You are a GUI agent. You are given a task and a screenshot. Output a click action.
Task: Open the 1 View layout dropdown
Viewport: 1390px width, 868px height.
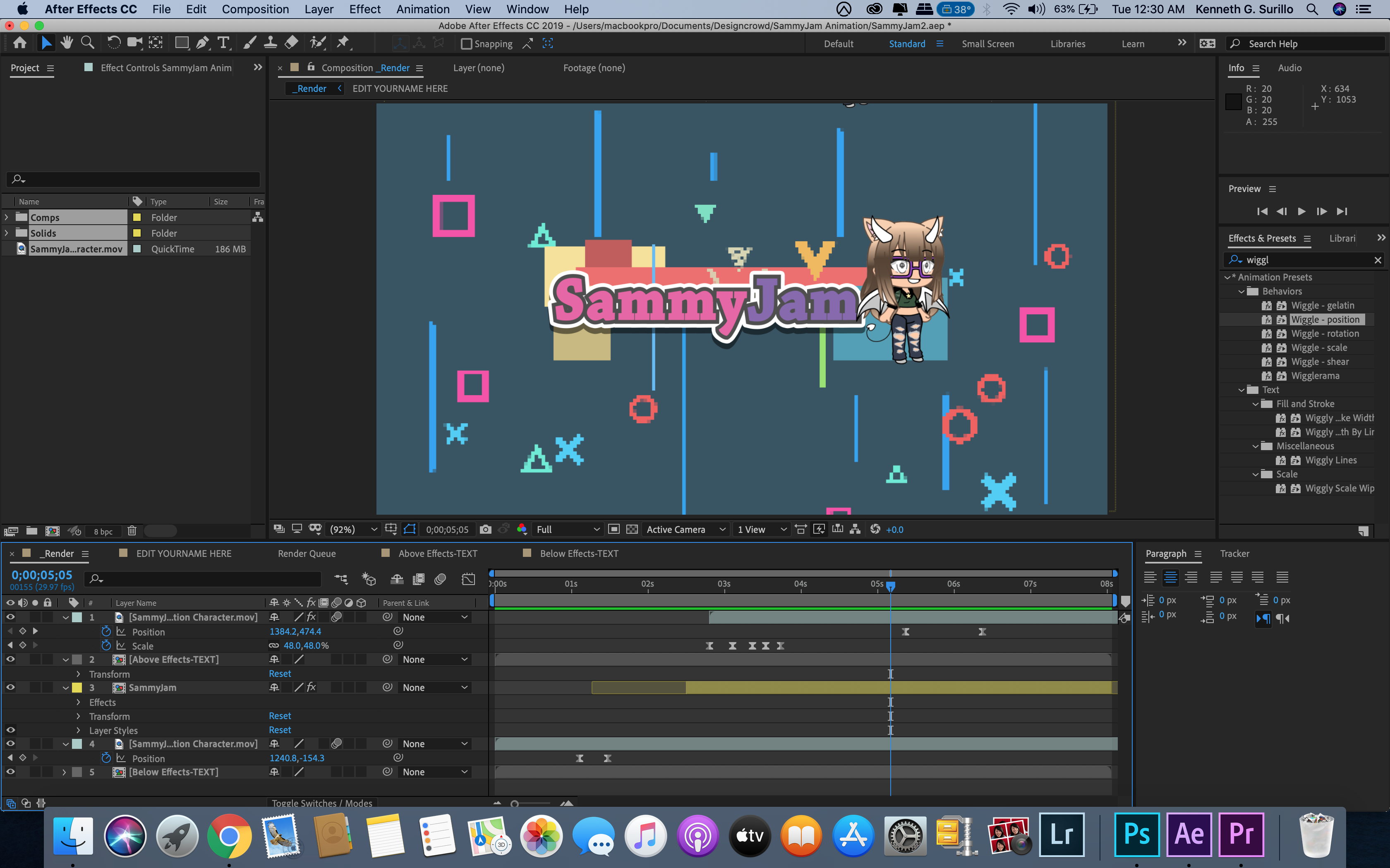point(762,529)
